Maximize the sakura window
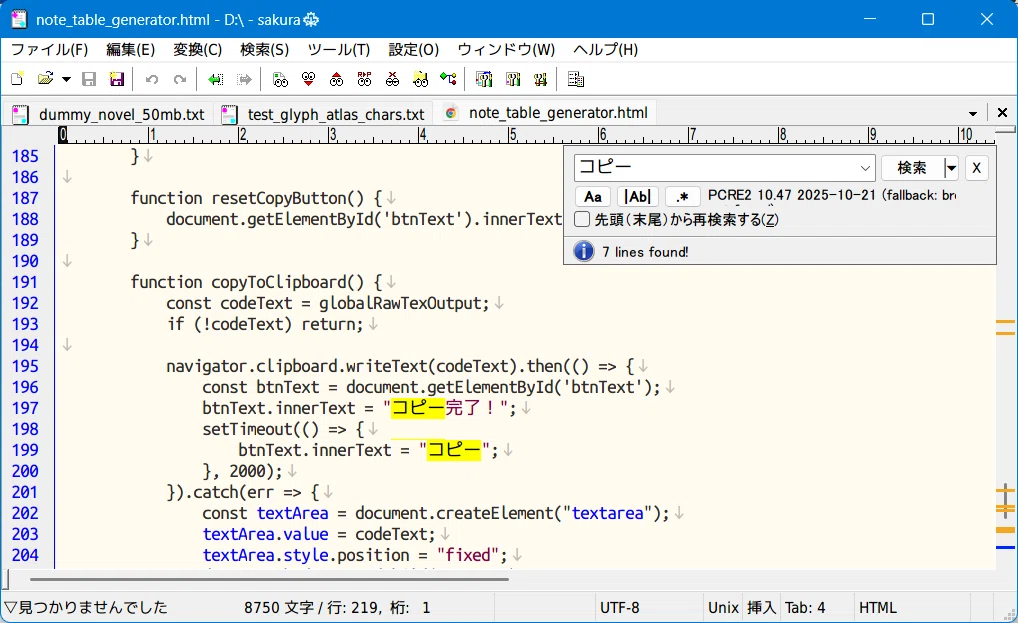The height and width of the screenshot is (623, 1018). pyautogui.click(x=928, y=19)
